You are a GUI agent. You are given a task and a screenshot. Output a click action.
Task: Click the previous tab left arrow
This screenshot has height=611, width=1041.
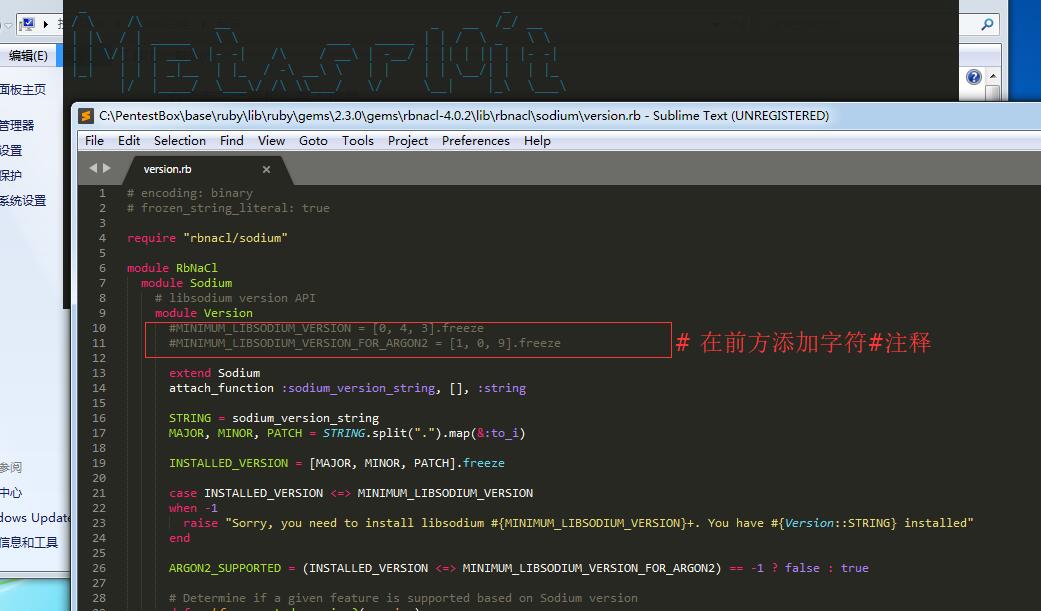pyautogui.click(x=94, y=169)
